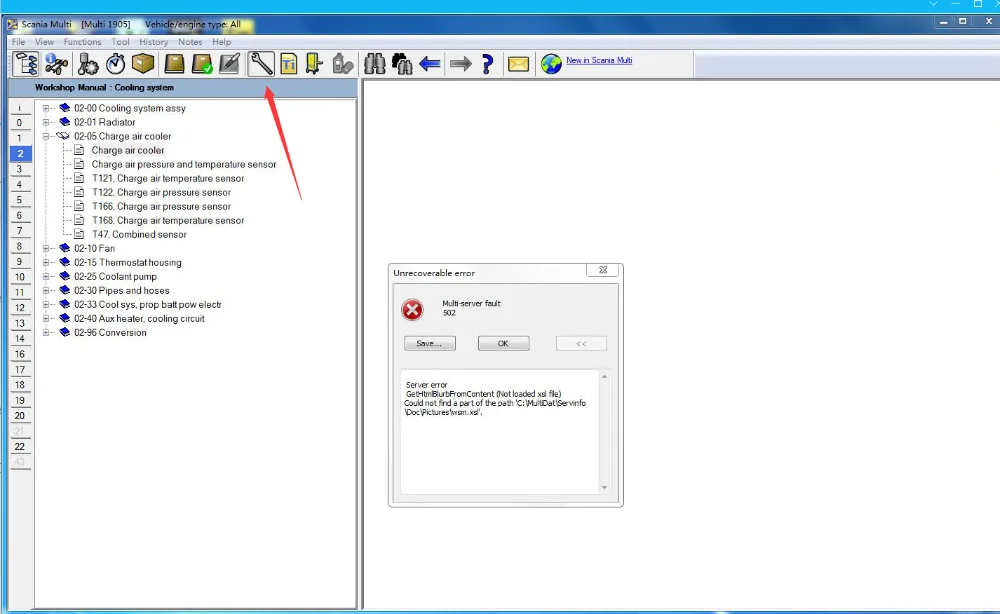Select main group tab 2 in sidebar
Image resolution: width=1000 pixels, height=614 pixels.
tap(20, 154)
